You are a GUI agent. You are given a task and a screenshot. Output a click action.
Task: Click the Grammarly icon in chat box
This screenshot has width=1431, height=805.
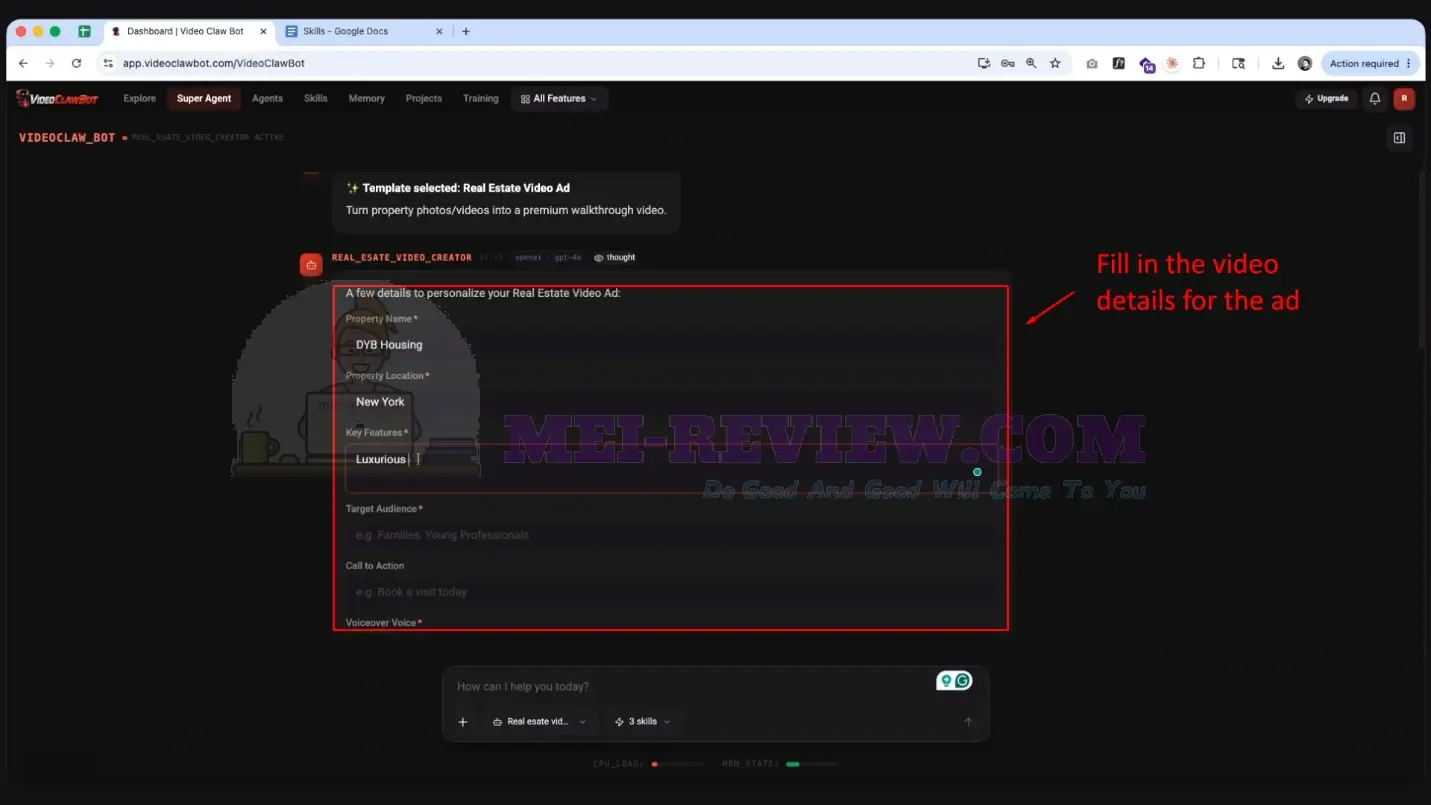point(963,681)
